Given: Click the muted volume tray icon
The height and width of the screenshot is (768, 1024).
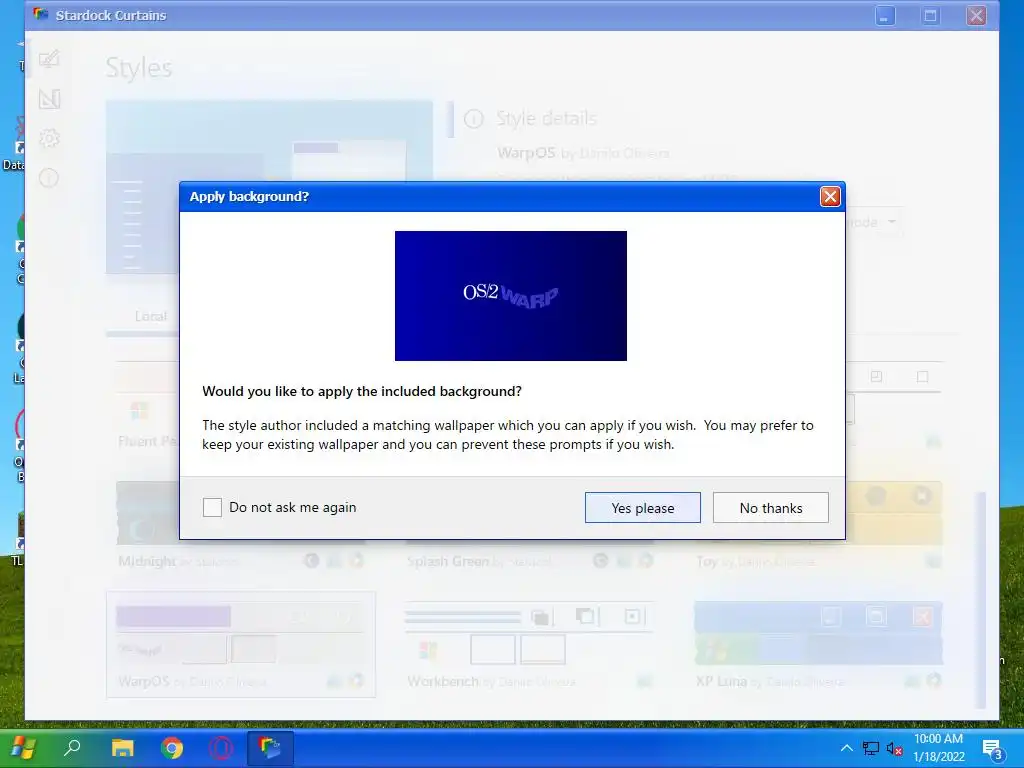Looking at the screenshot, I should coord(894,748).
